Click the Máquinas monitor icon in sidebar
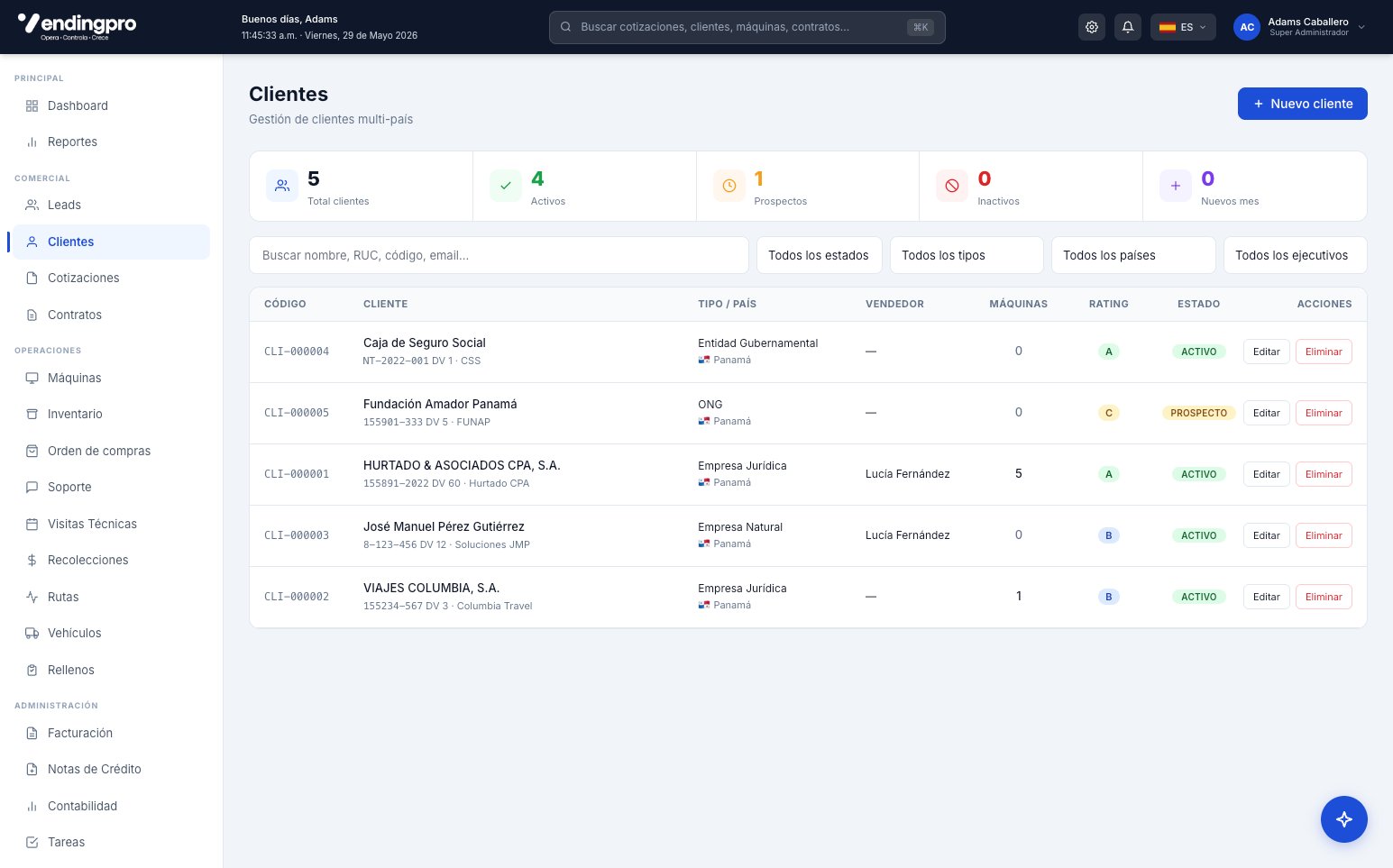 point(32,378)
